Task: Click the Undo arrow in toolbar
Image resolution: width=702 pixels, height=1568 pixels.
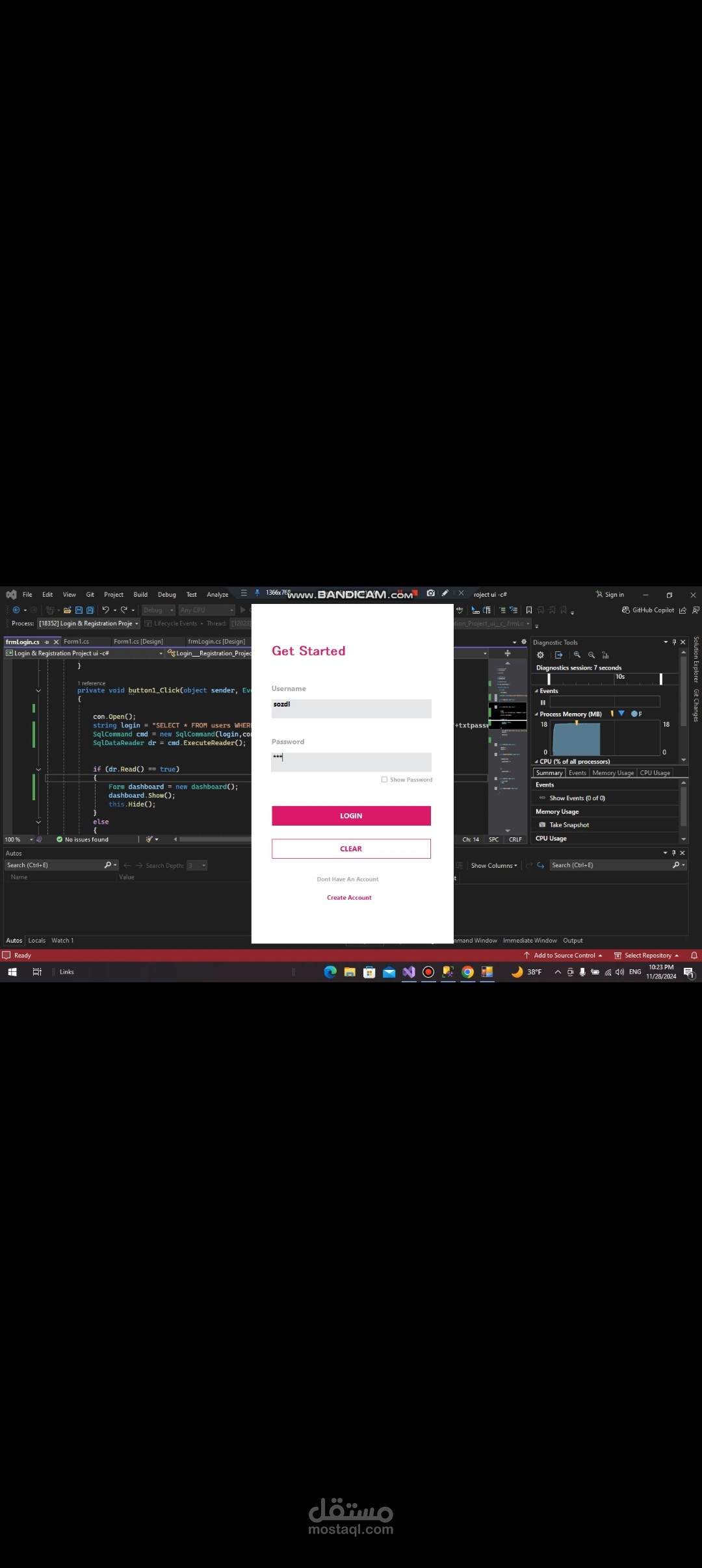Action: (105, 610)
